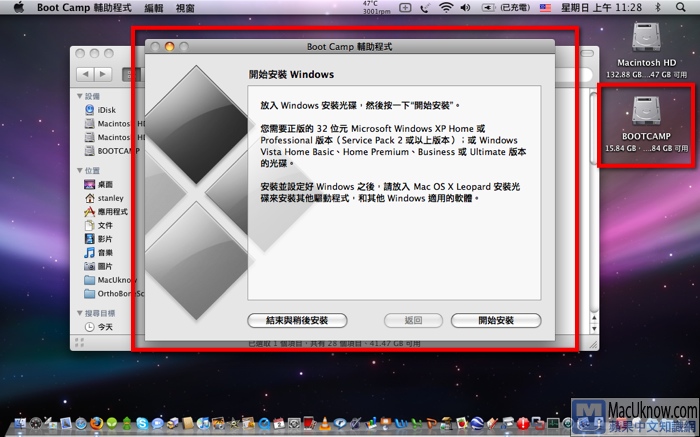
Task: Collapse the 位置 sidebar section
Action: tap(79, 171)
